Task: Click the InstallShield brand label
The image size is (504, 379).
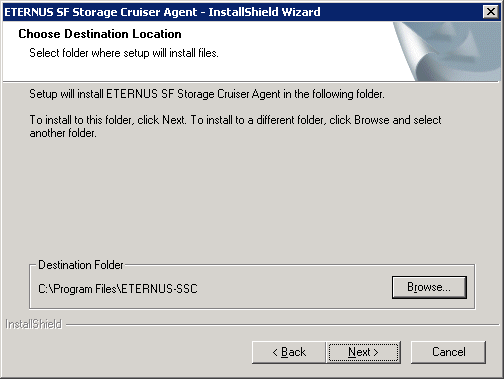Action: click(34, 324)
